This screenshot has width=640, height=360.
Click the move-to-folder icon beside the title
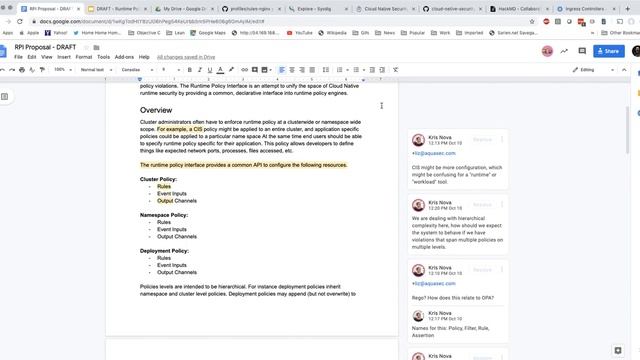click(96, 48)
